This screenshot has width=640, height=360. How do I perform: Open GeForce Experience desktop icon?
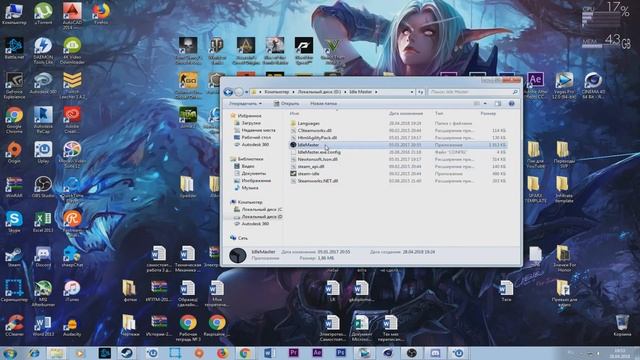point(14,85)
